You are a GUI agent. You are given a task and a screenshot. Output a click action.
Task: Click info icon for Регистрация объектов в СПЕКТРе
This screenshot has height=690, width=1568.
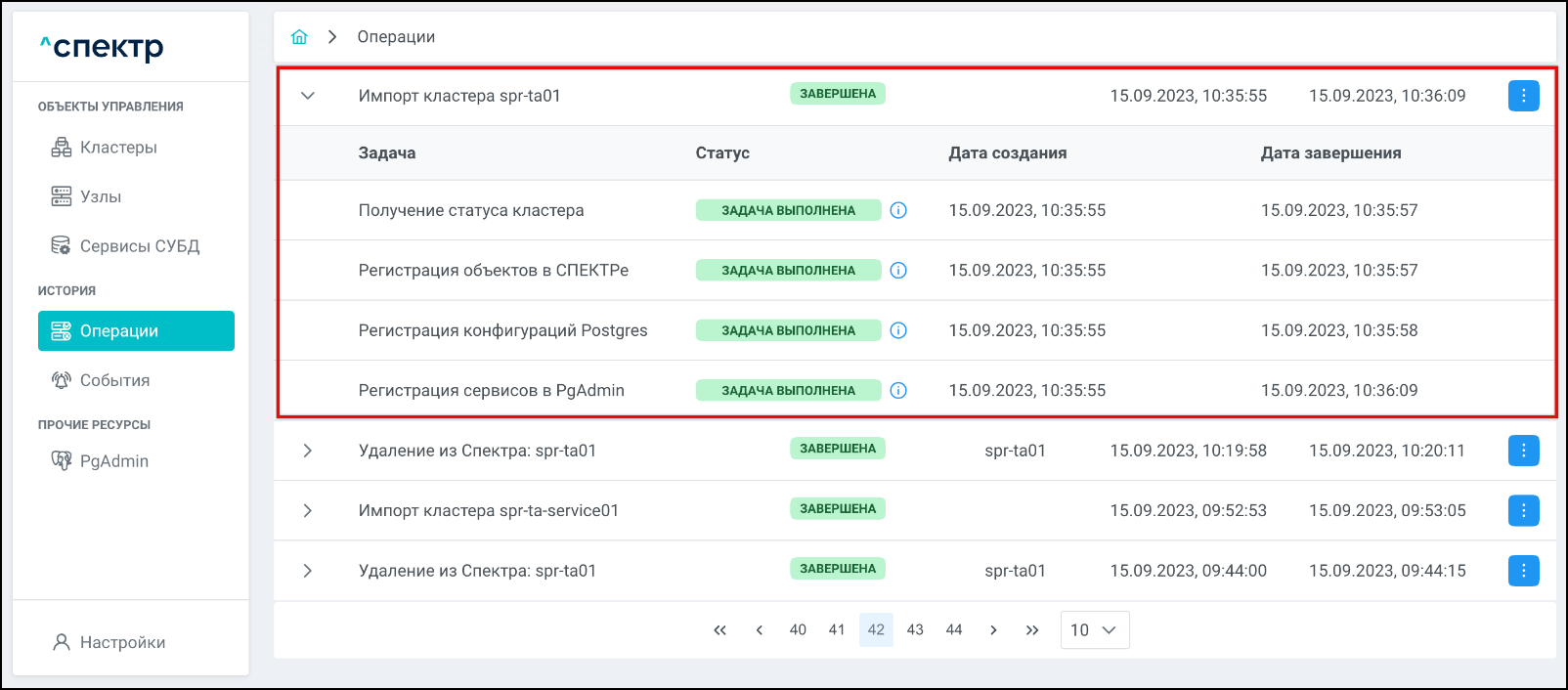pyautogui.click(x=898, y=271)
